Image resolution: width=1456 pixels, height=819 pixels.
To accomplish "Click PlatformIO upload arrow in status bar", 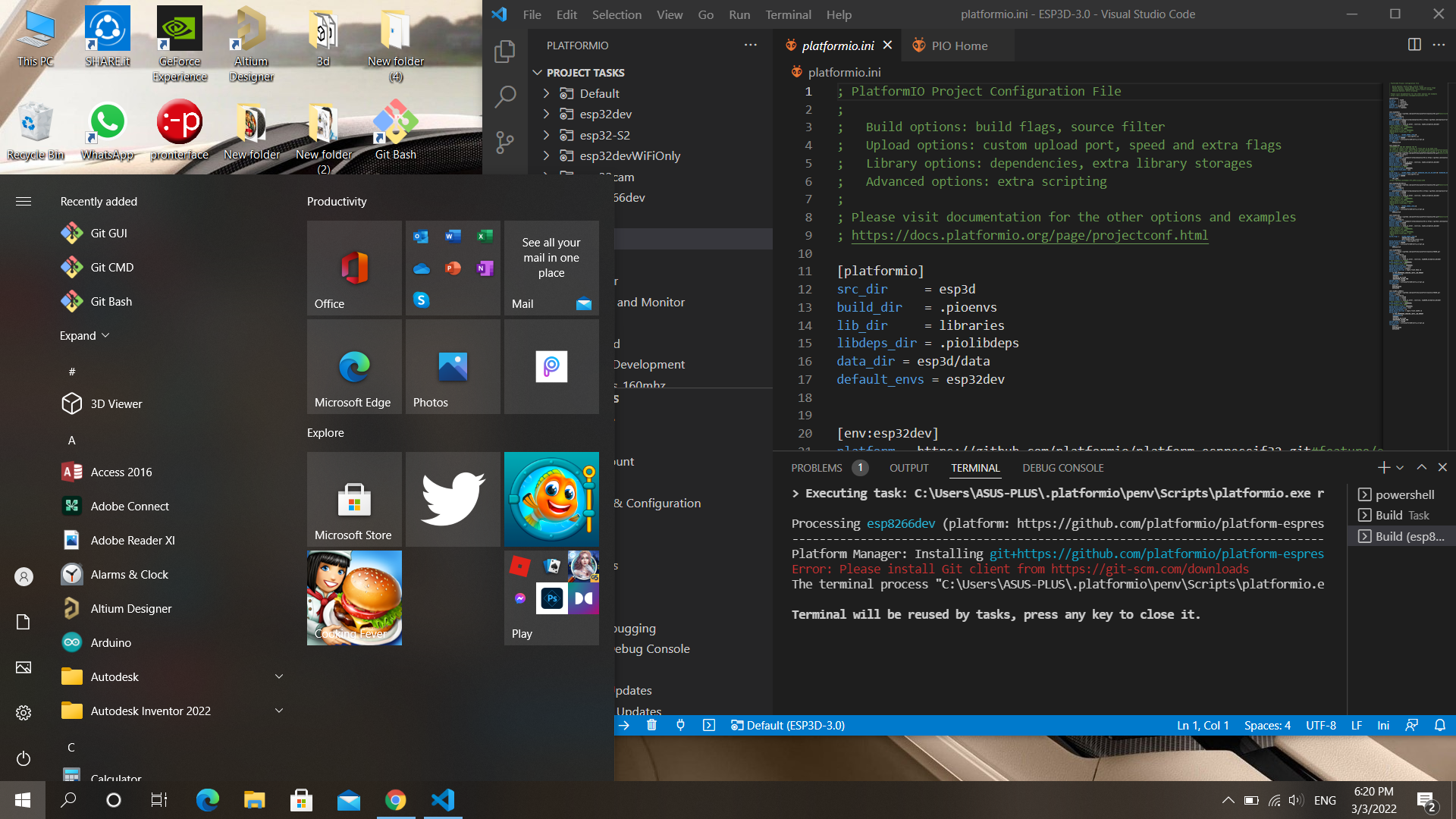I will point(623,725).
